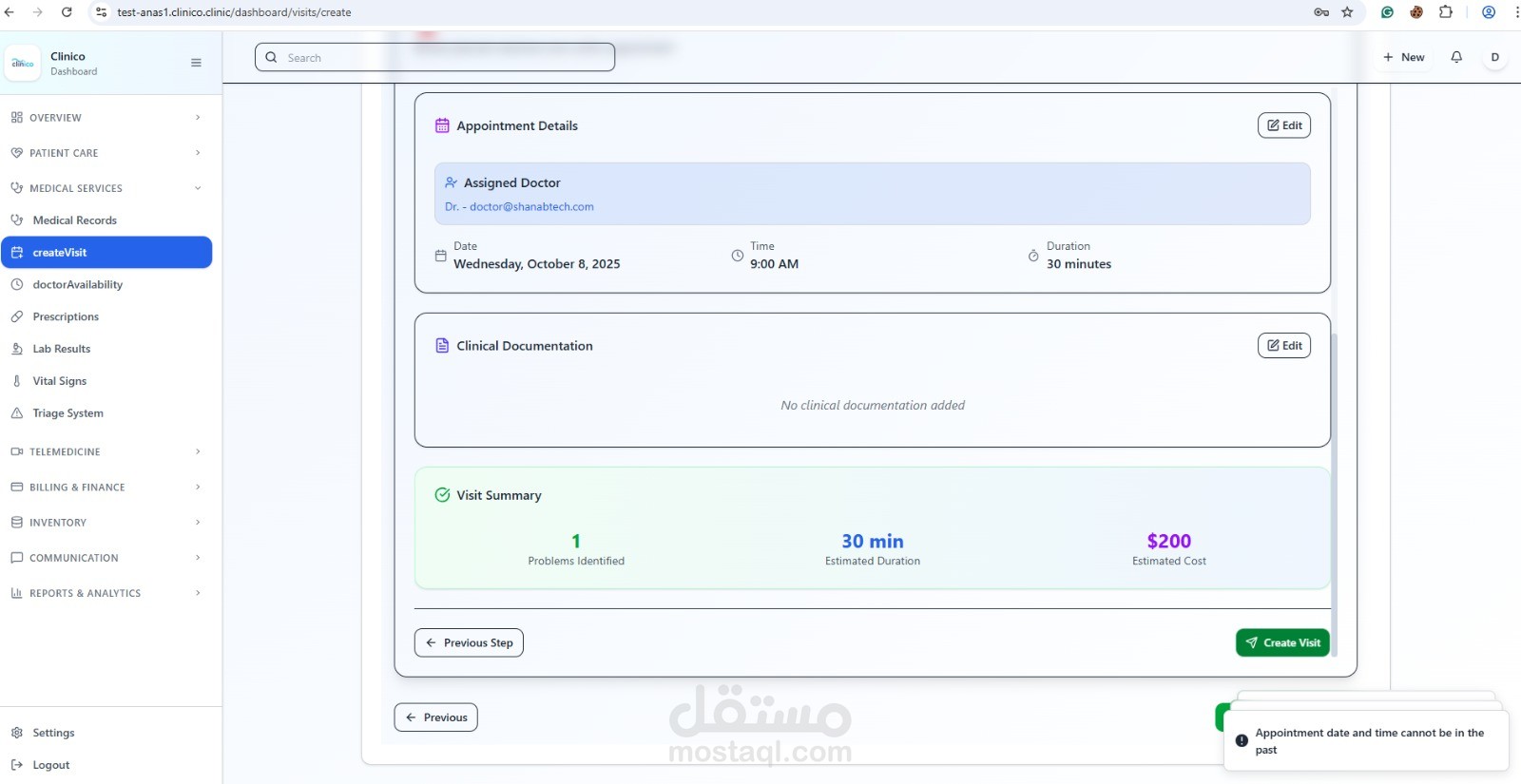Image resolution: width=1521 pixels, height=784 pixels.
Task: Open notifications bell icon
Action: [1456, 57]
